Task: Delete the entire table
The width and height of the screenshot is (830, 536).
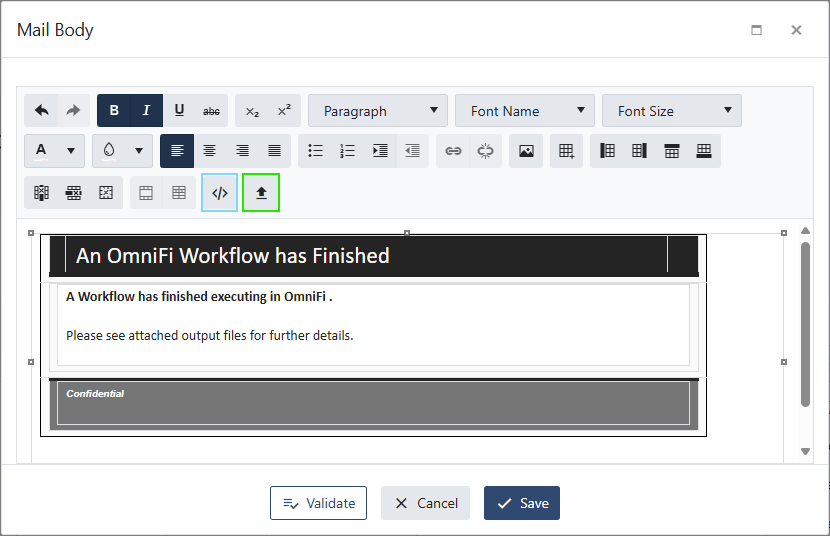Action: point(106,193)
